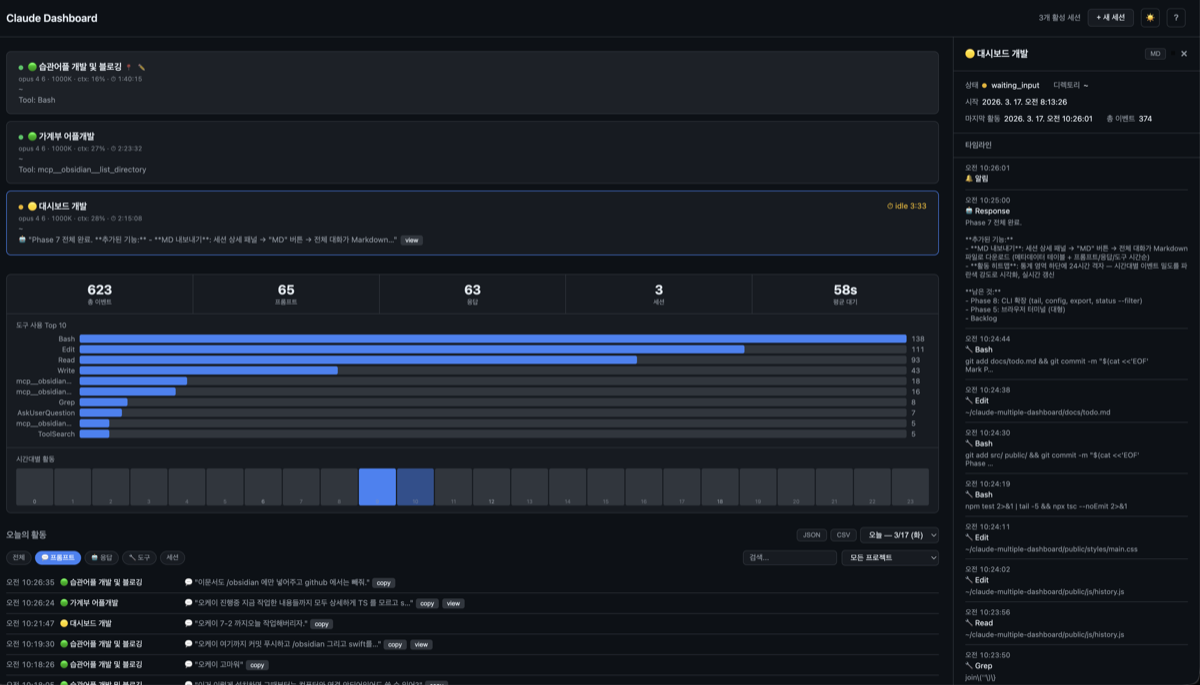
Task: Toggle the light theme sun icon
Action: (1150, 18)
